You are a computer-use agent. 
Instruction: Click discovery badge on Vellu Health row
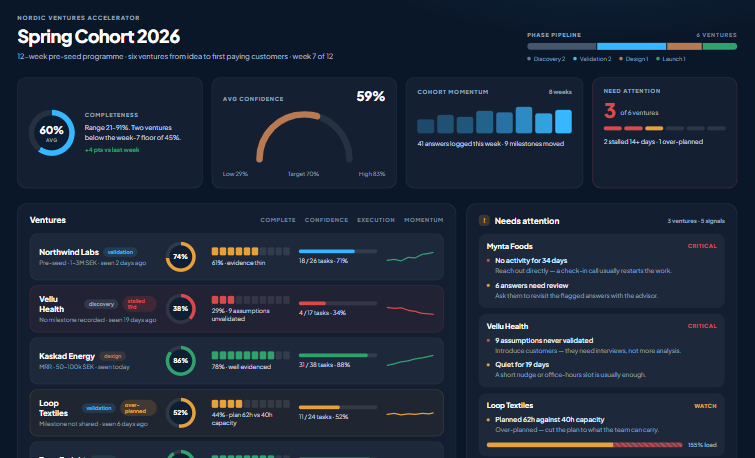tap(101, 304)
